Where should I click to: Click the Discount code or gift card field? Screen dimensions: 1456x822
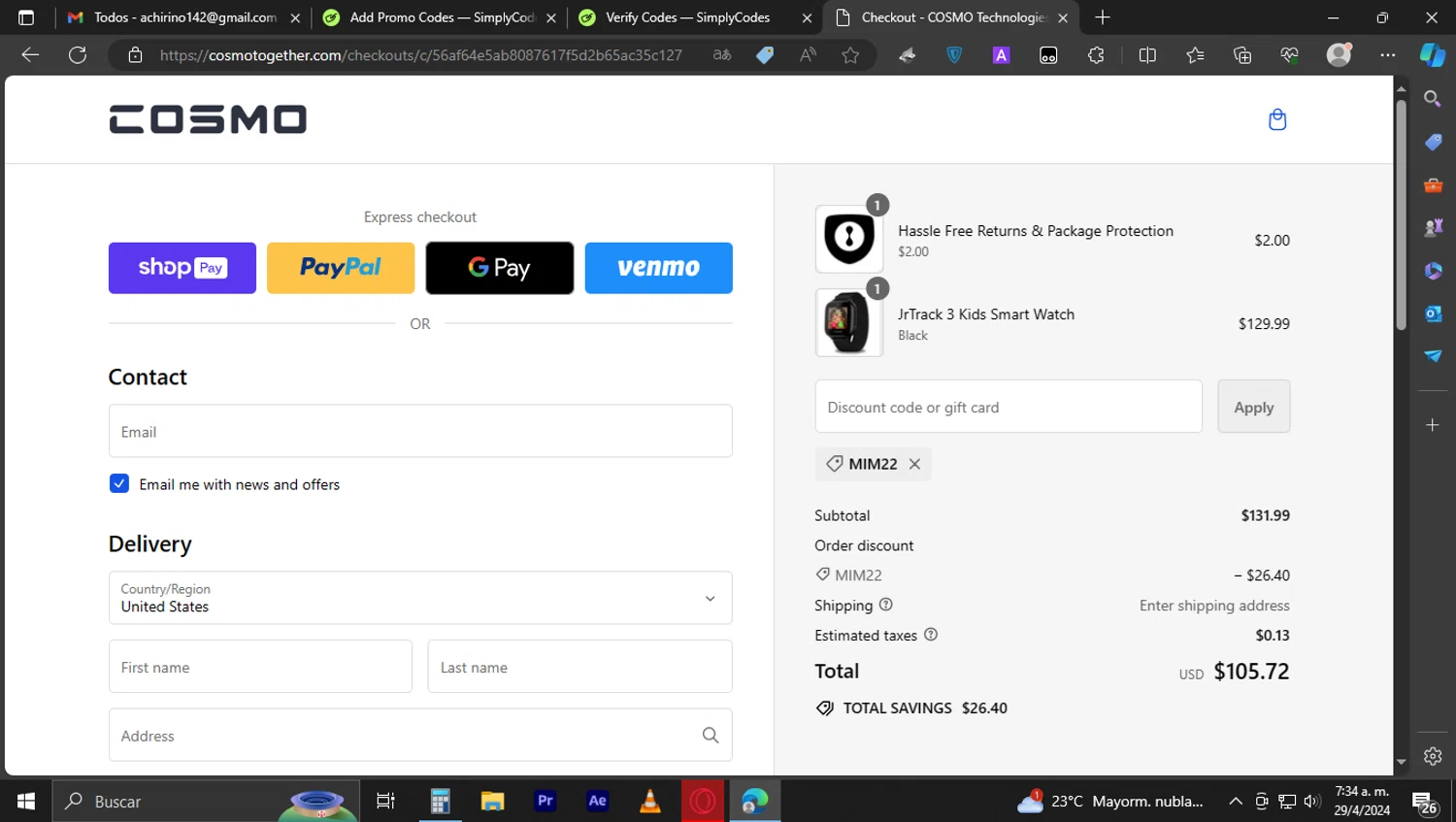(1009, 407)
